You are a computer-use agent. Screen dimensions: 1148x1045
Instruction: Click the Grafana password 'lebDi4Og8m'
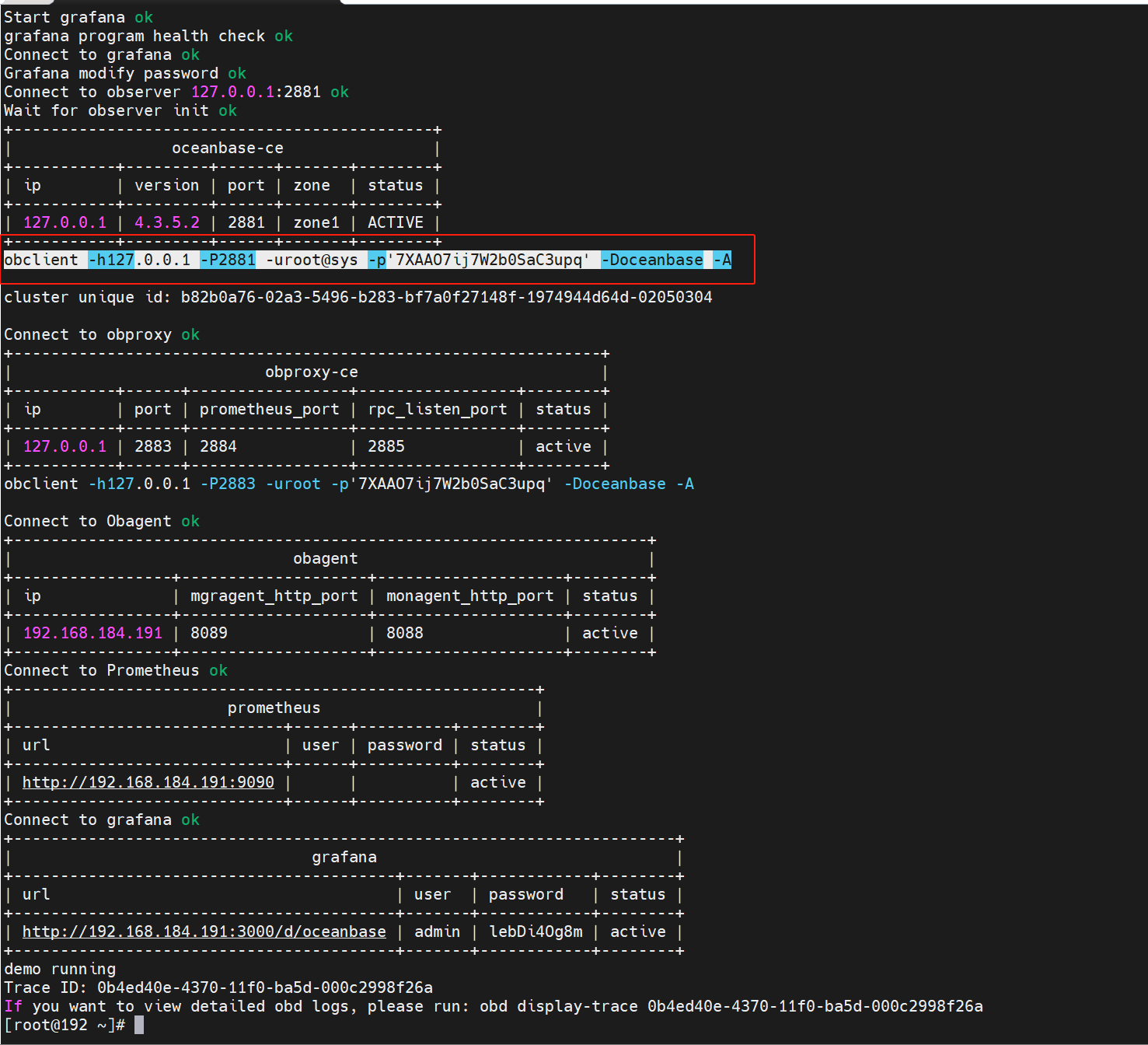click(536, 931)
